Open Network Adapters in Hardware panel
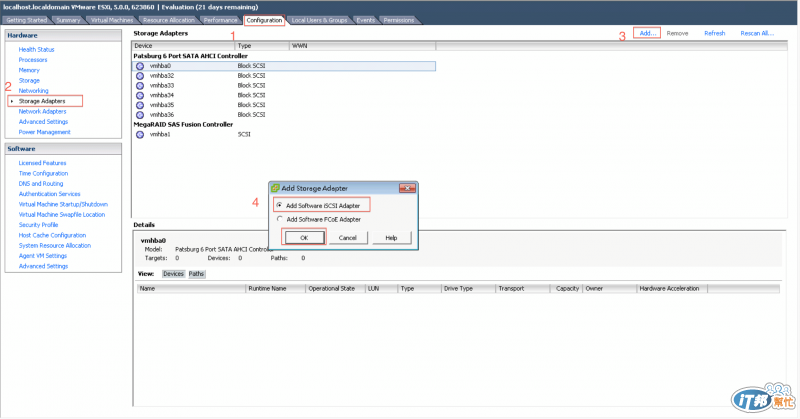The image size is (800, 419). (42, 111)
